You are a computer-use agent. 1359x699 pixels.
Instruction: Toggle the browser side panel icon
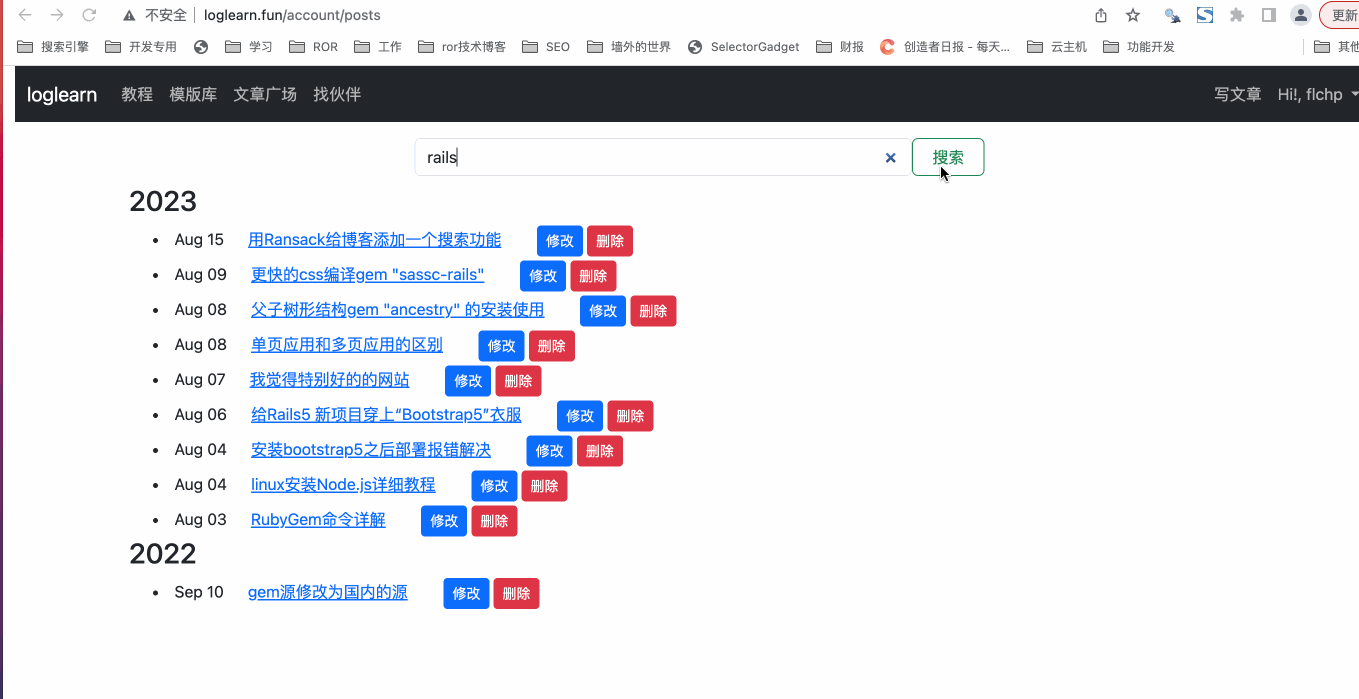(x=1268, y=15)
